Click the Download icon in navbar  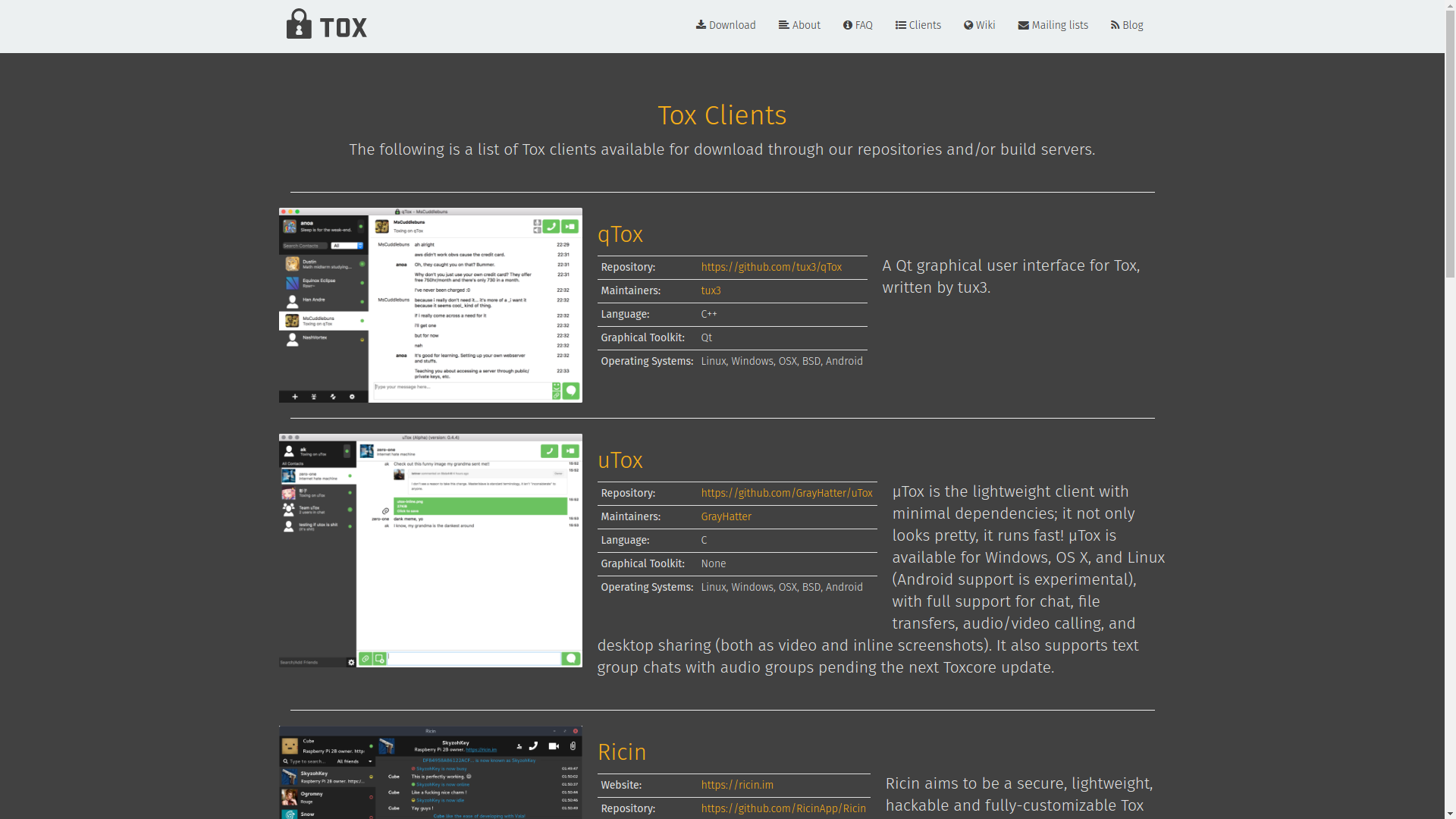tap(701, 25)
